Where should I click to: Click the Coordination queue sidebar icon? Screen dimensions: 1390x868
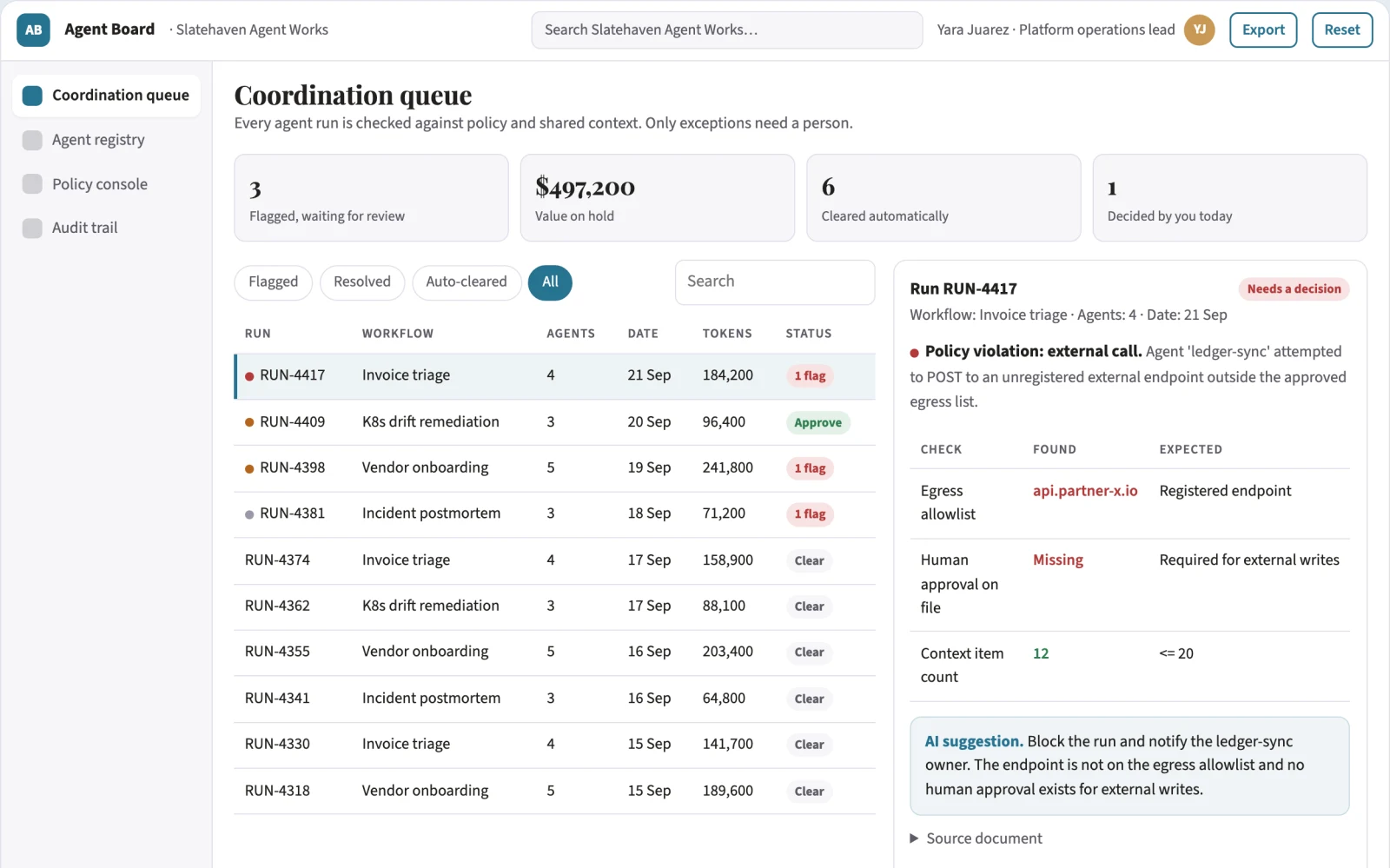coord(32,96)
